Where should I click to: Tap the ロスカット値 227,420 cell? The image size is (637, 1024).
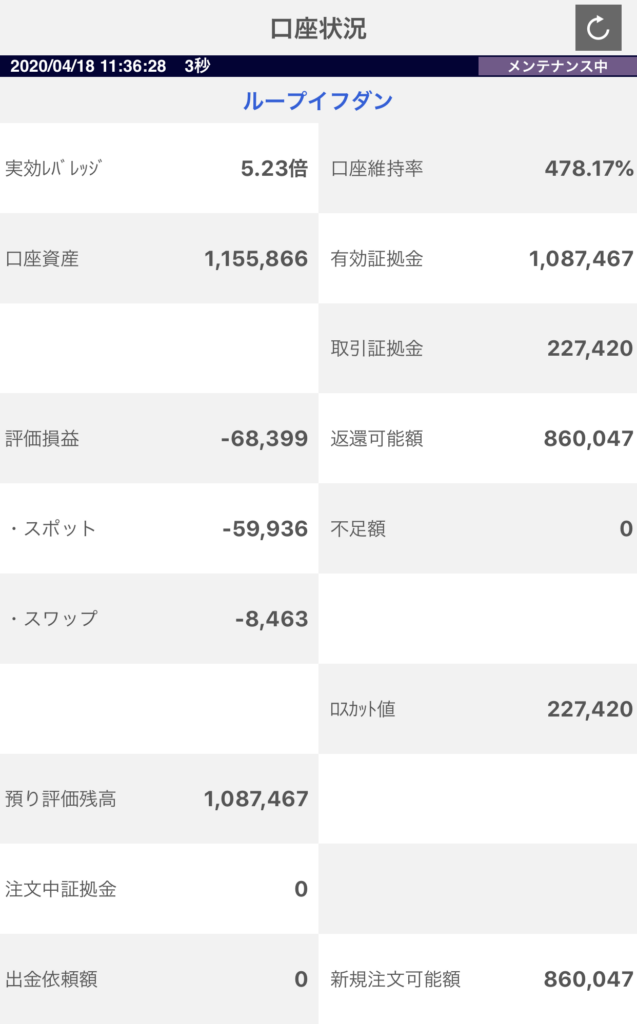(478, 709)
